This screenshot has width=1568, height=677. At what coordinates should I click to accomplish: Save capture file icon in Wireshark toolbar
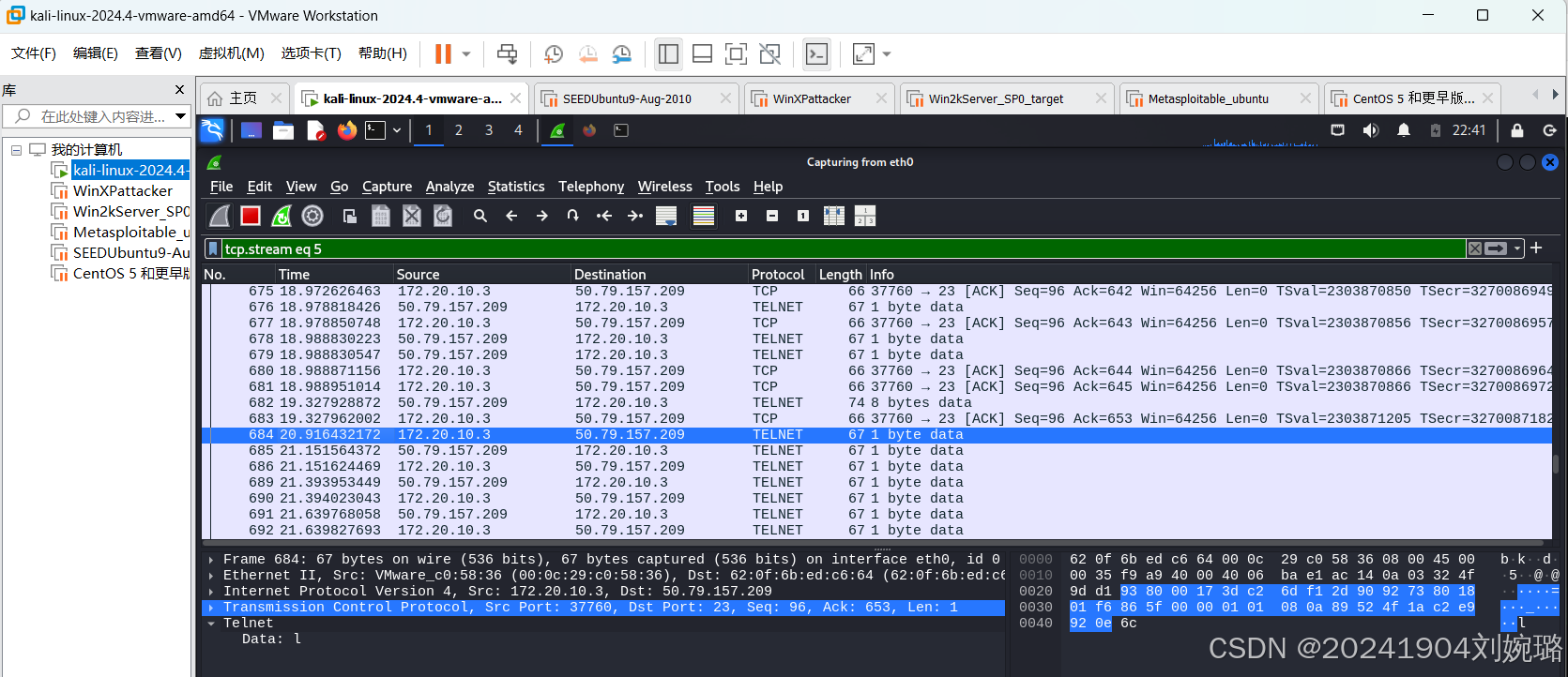[x=381, y=216]
